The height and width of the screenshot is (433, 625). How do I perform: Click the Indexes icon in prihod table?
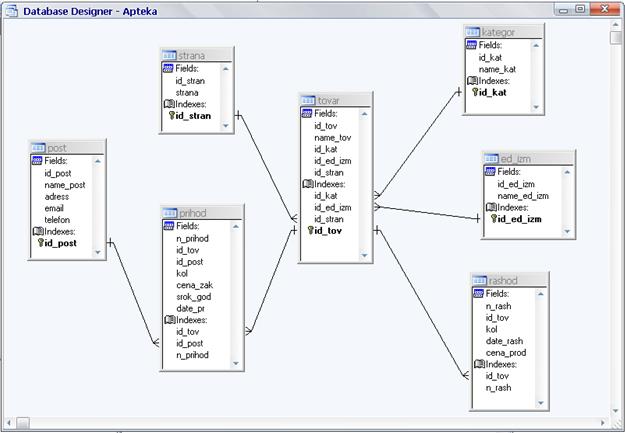pos(168,320)
